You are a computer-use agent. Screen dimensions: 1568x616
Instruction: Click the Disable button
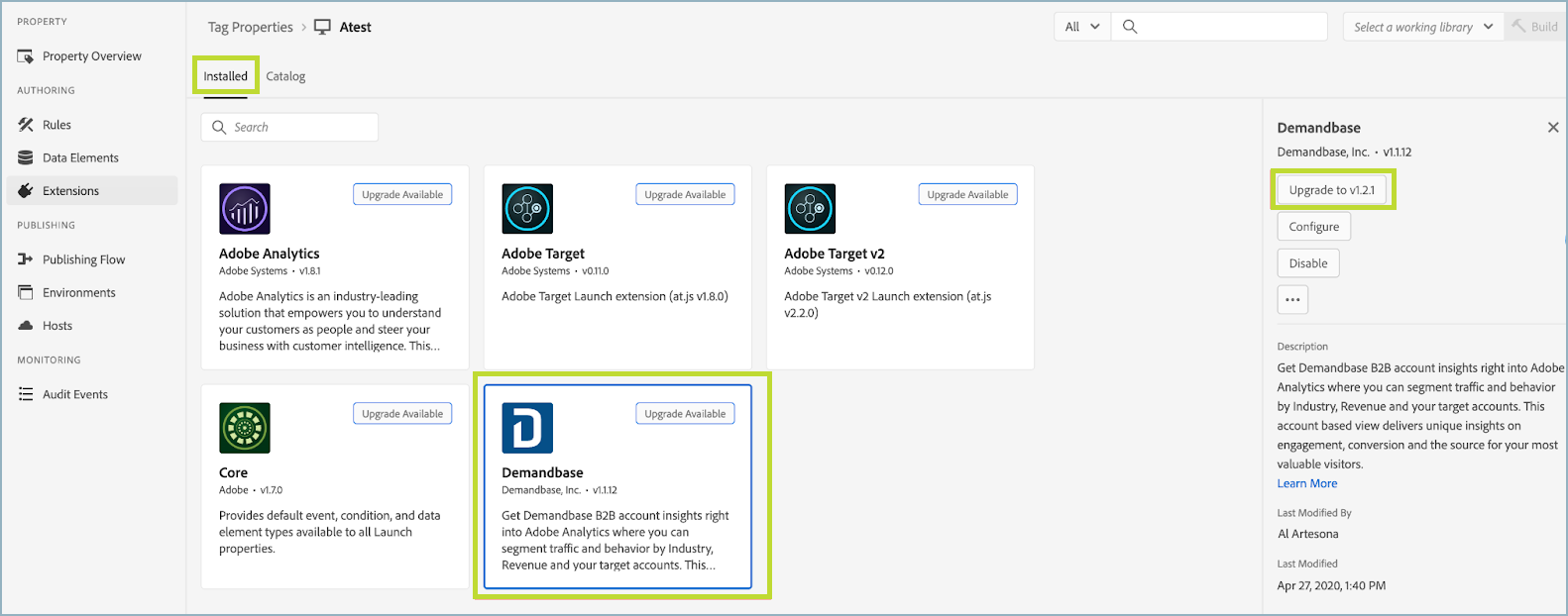click(x=1308, y=263)
